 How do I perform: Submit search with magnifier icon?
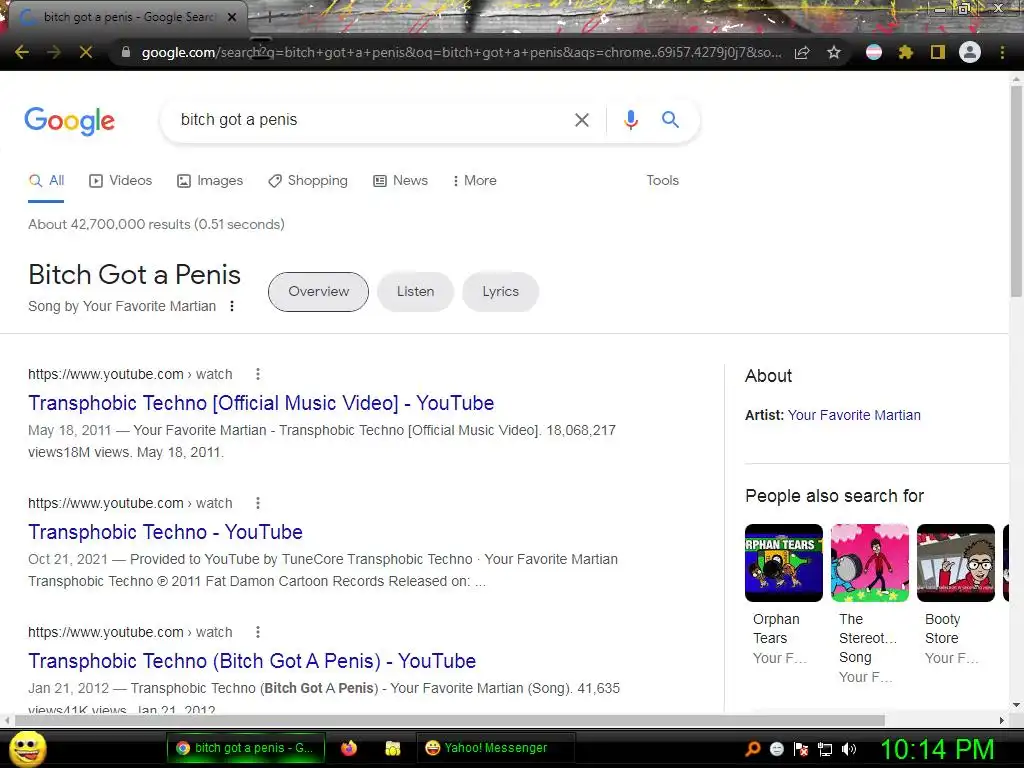(x=670, y=120)
